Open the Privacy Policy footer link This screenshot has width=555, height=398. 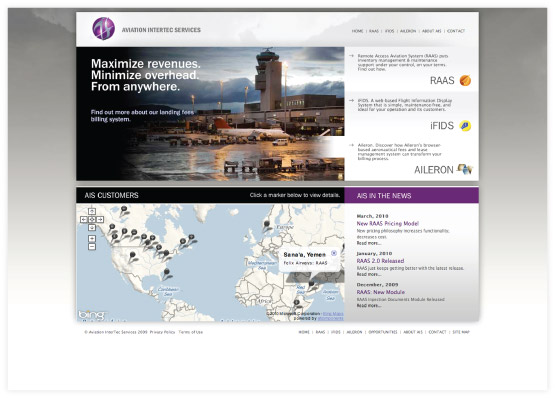tap(162, 332)
